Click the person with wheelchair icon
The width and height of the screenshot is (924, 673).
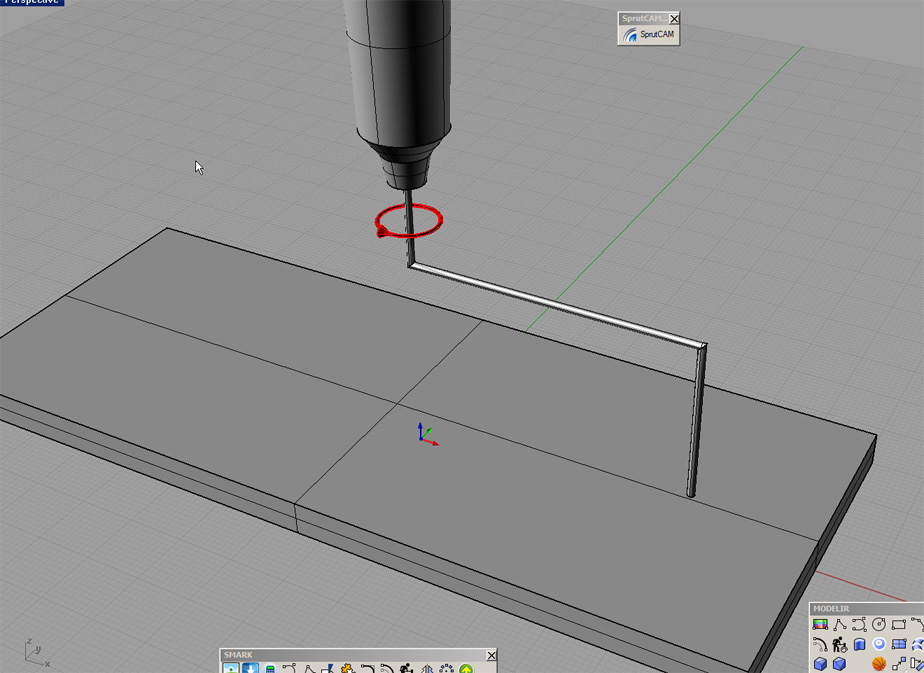pyautogui.click(x=840, y=645)
